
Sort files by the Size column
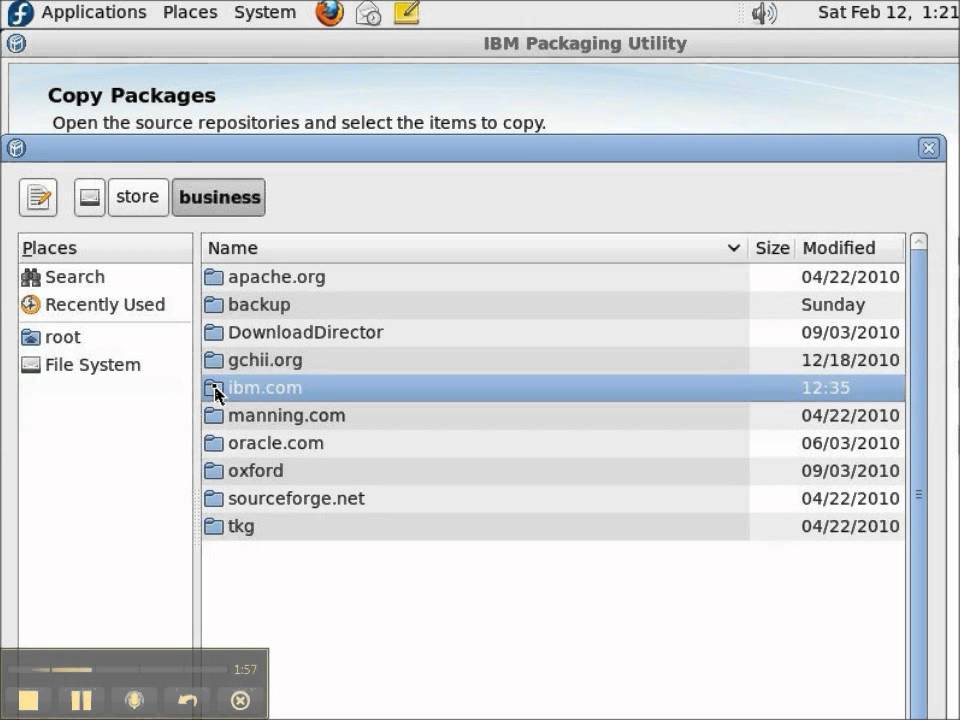[772, 248]
